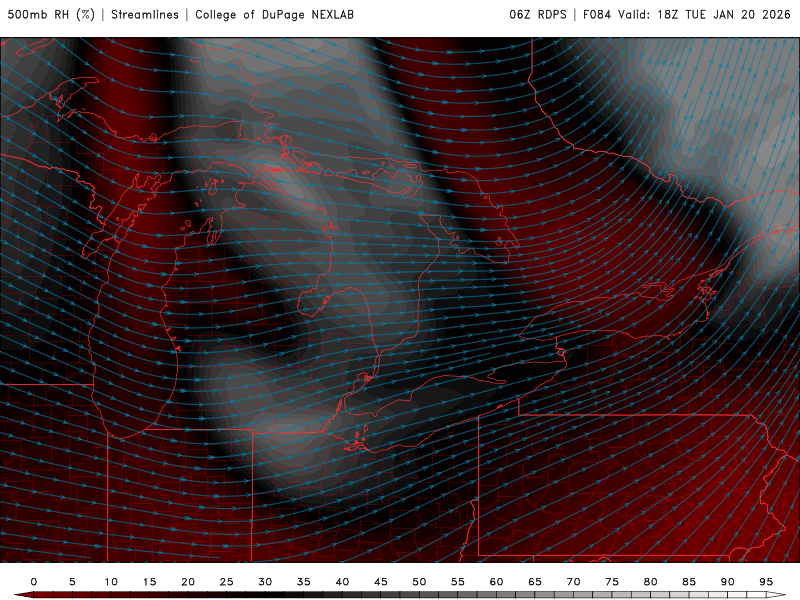Select the "15" value on the color scale
Image resolution: width=800 pixels, height=600 pixels.
149,582
